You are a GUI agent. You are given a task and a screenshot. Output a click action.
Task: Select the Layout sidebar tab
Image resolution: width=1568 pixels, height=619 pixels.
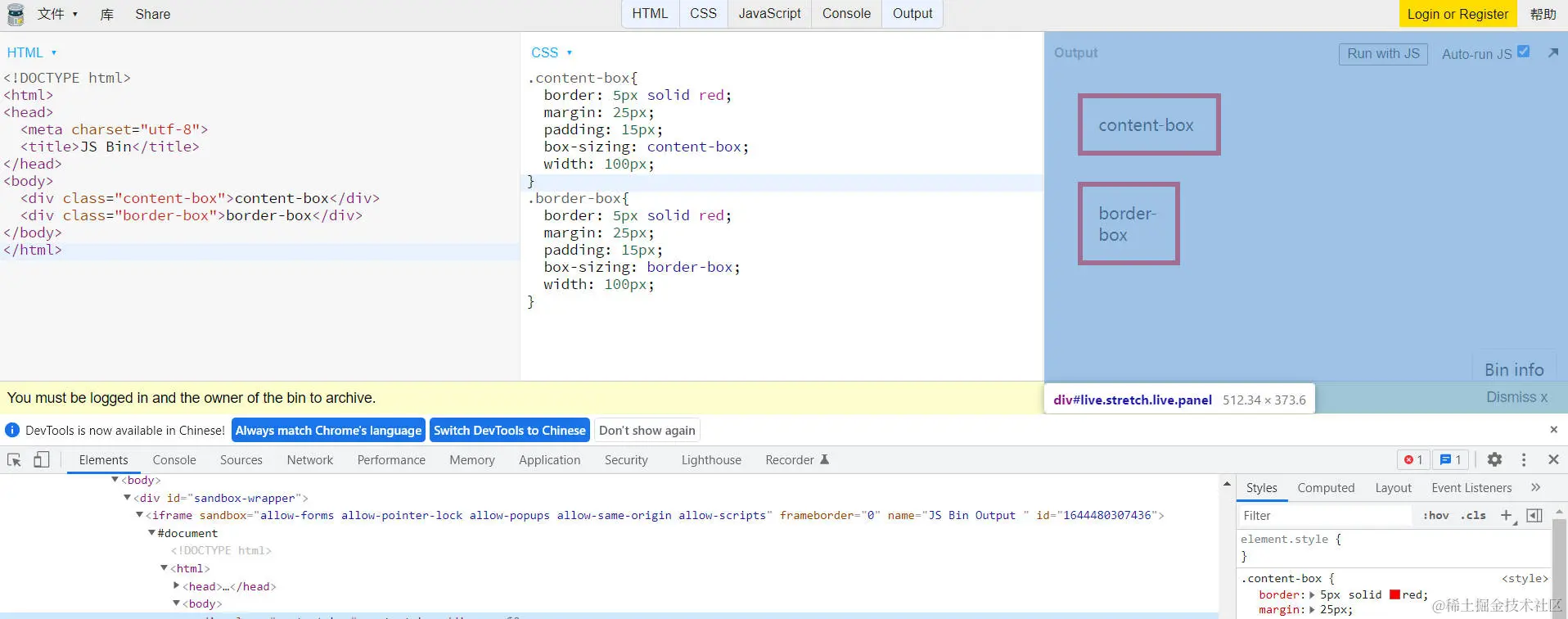(x=1393, y=488)
